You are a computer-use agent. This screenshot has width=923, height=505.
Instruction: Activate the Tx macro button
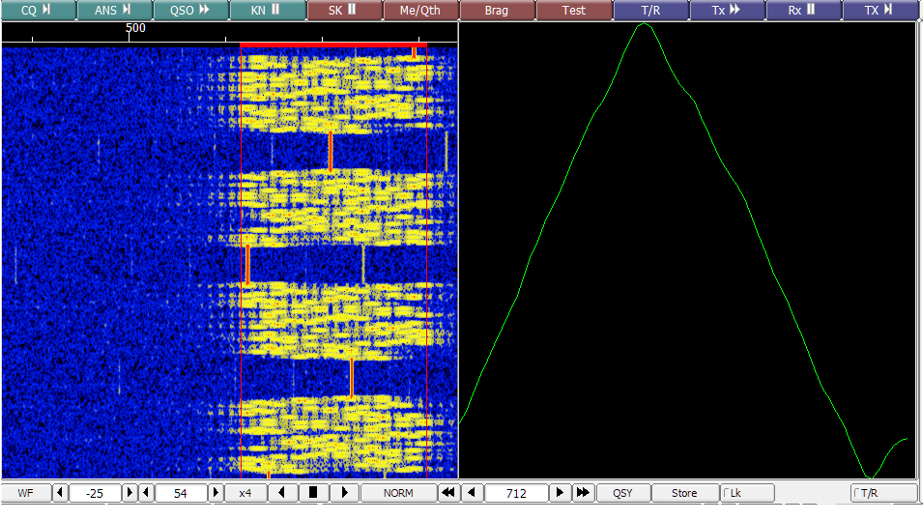[727, 10]
